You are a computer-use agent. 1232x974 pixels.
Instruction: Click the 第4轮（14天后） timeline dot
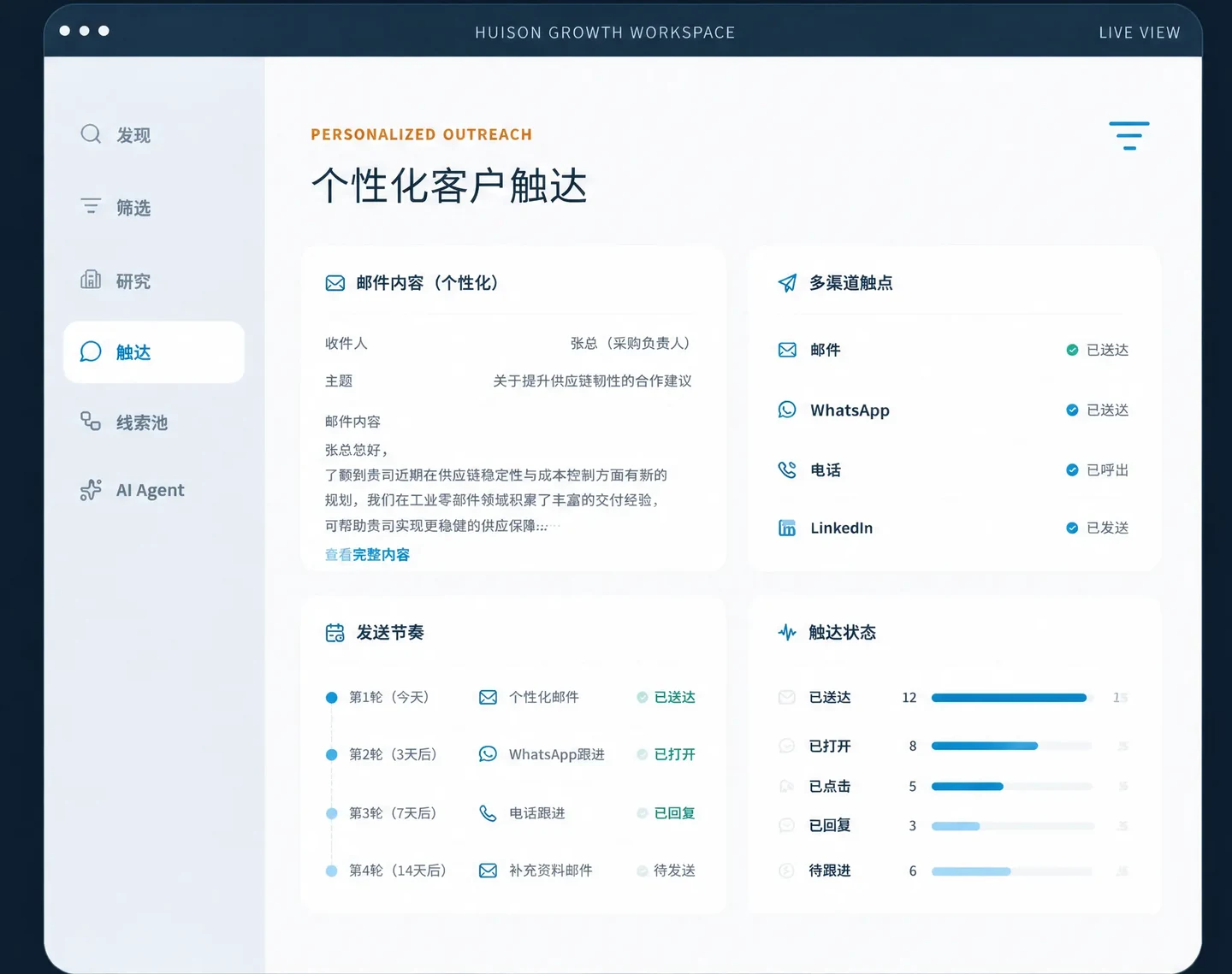pyautogui.click(x=331, y=871)
